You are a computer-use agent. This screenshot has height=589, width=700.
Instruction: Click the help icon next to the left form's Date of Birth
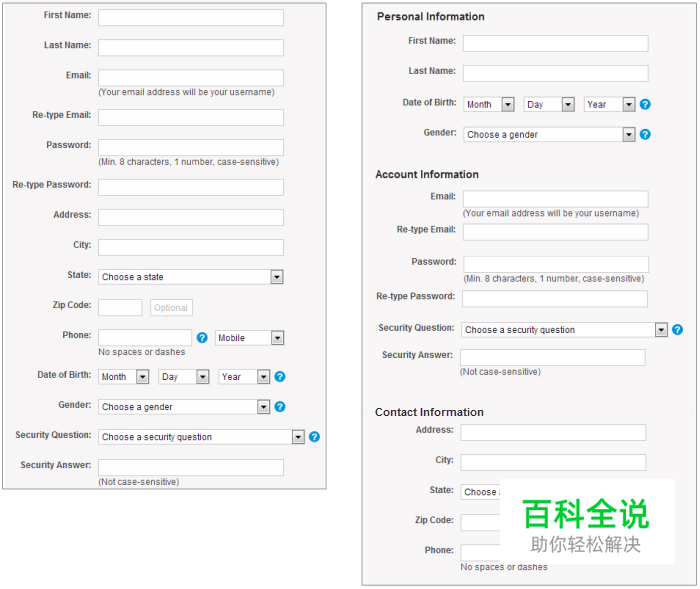click(280, 376)
